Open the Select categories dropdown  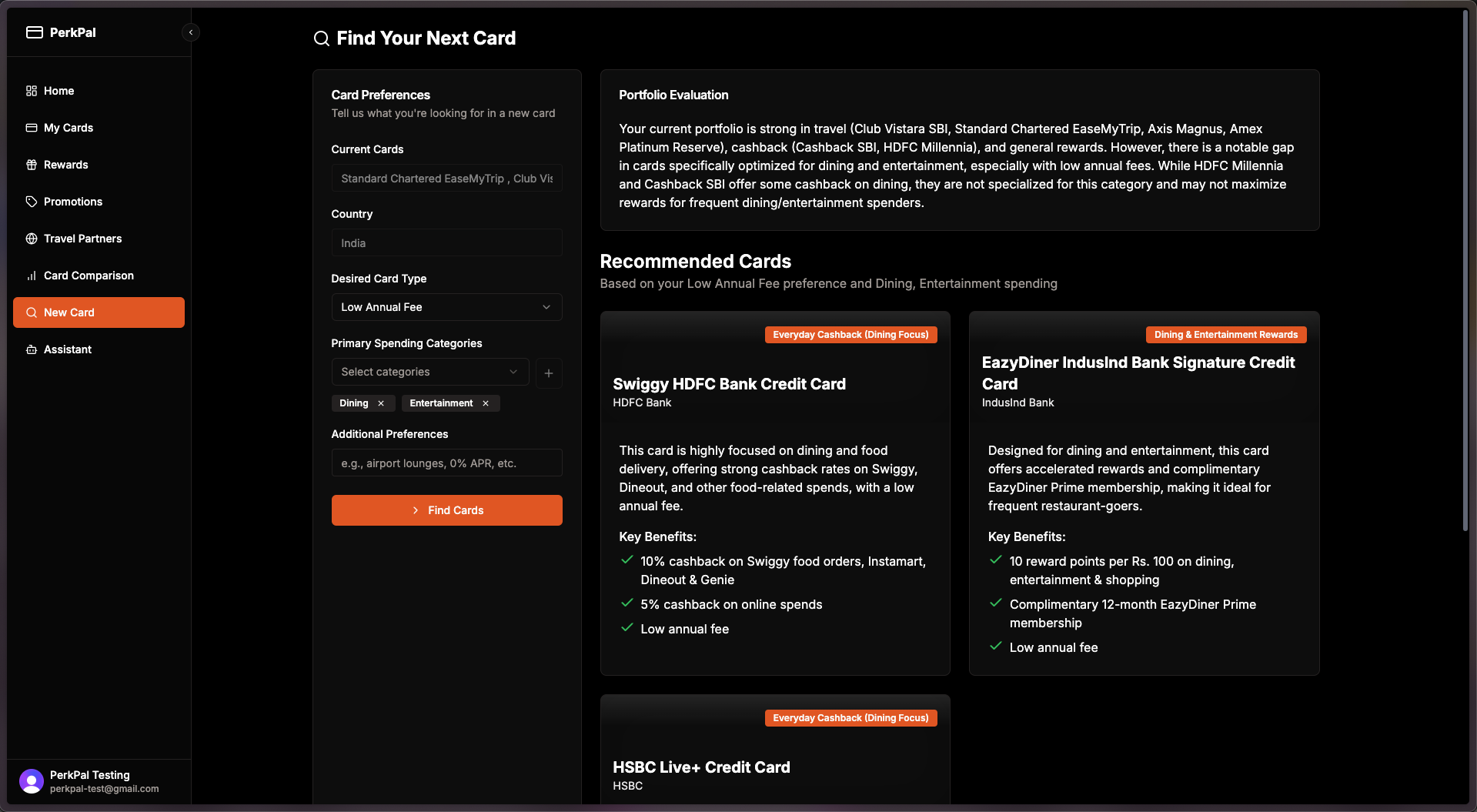(x=430, y=372)
